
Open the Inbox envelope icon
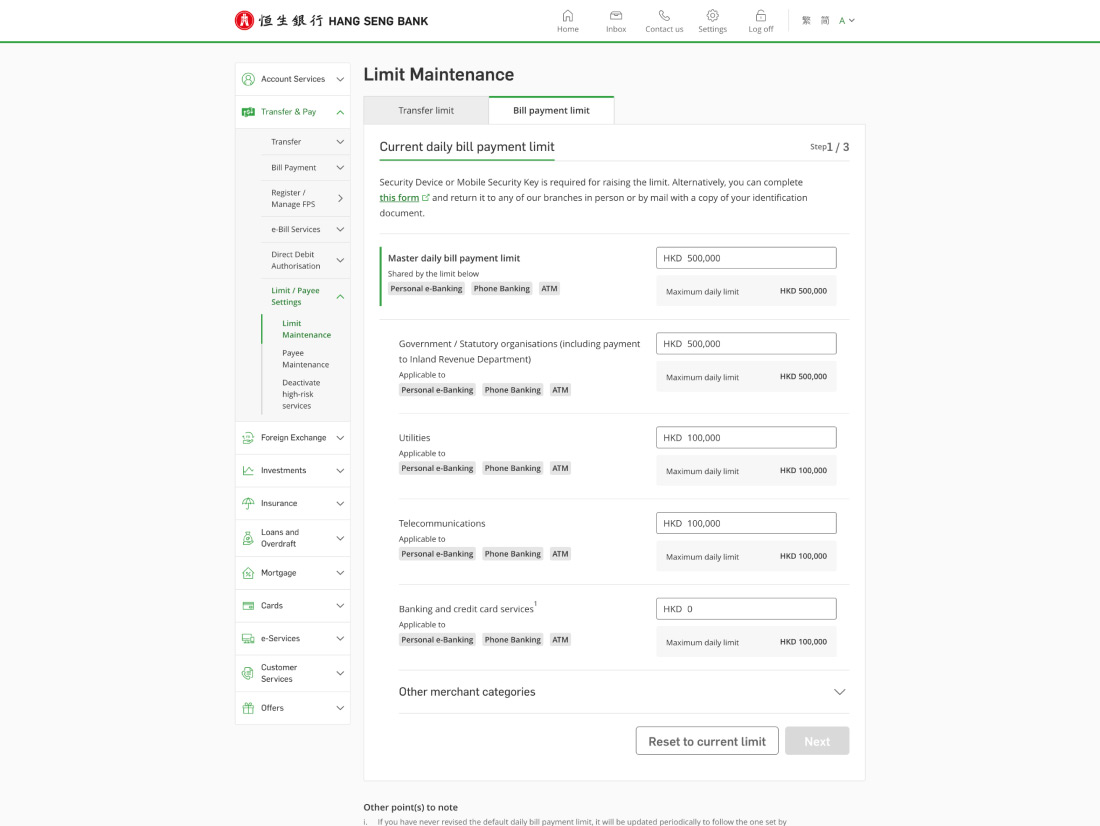[616, 16]
